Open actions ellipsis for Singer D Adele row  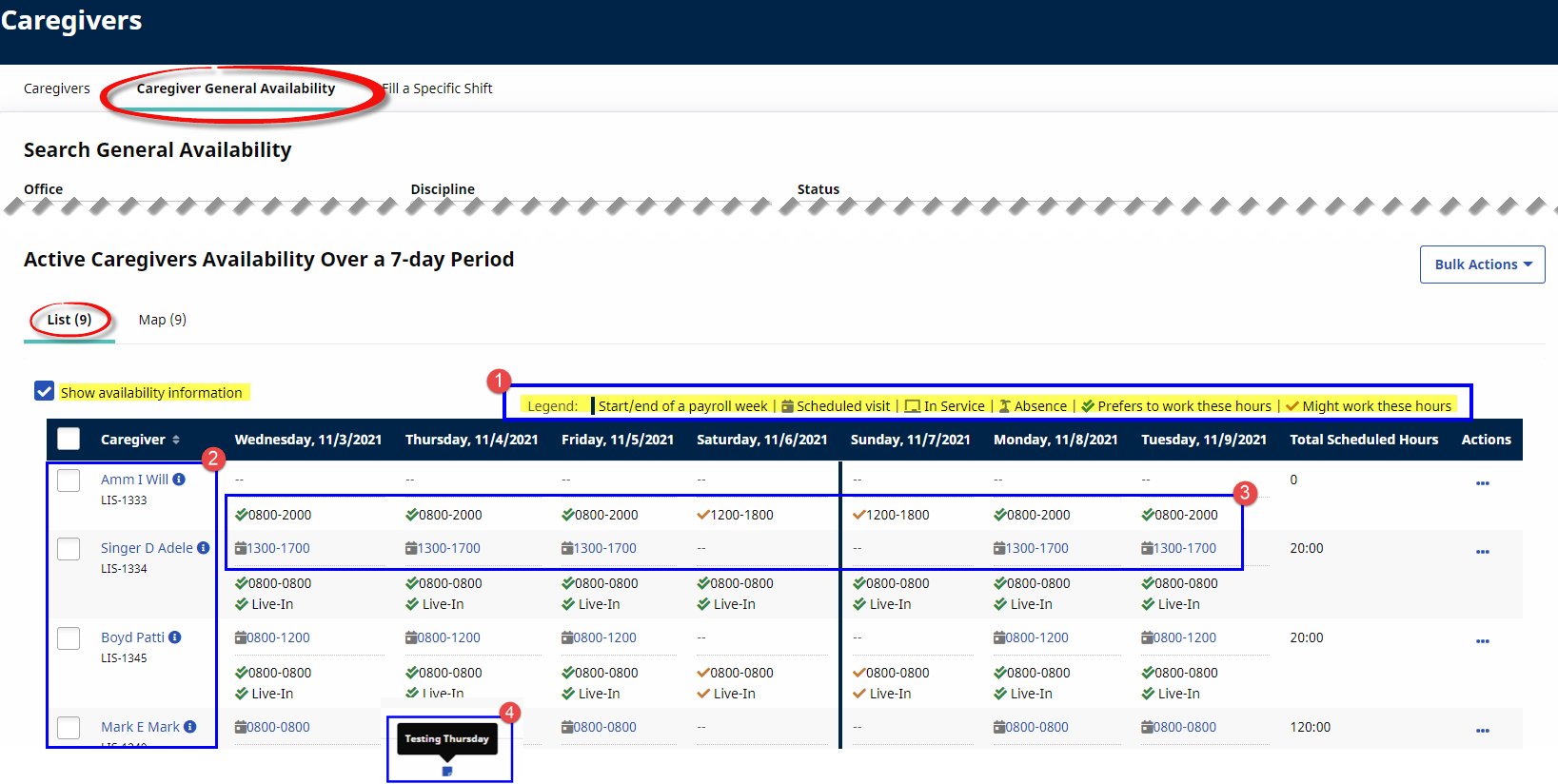1482,552
